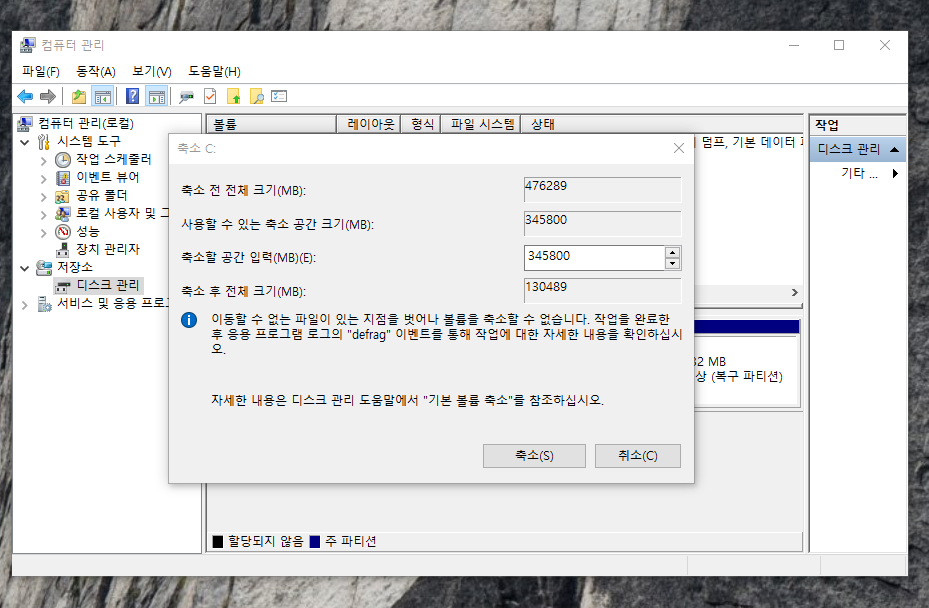Open the 파일(F) menu
This screenshot has width=929, height=608.
tap(41, 72)
